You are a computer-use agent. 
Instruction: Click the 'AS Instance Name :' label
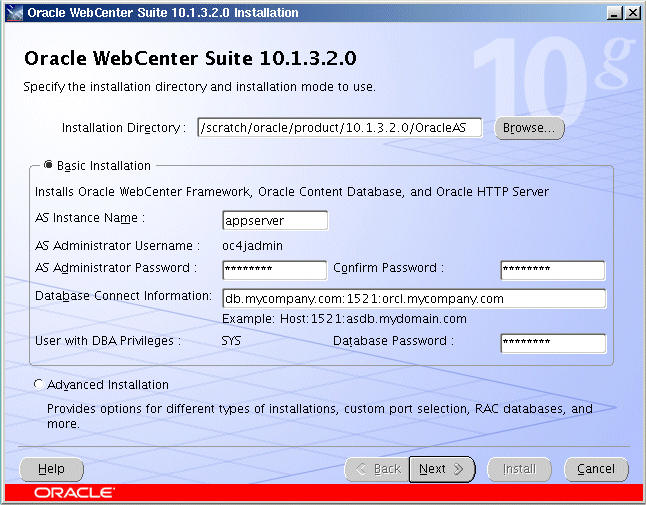pos(90,218)
